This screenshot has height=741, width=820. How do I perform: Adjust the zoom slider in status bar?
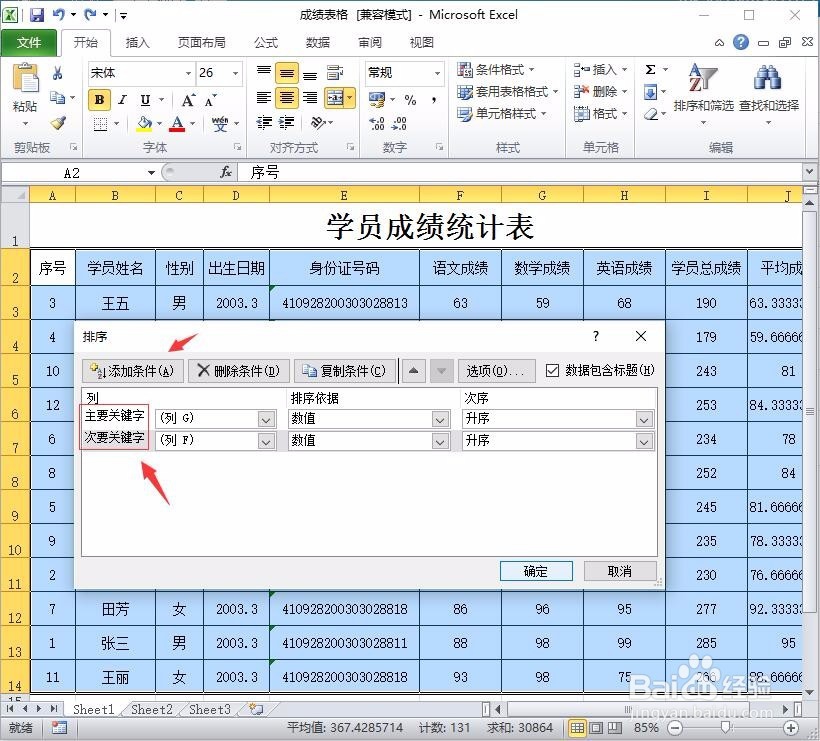pyautogui.click(x=725, y=727)
